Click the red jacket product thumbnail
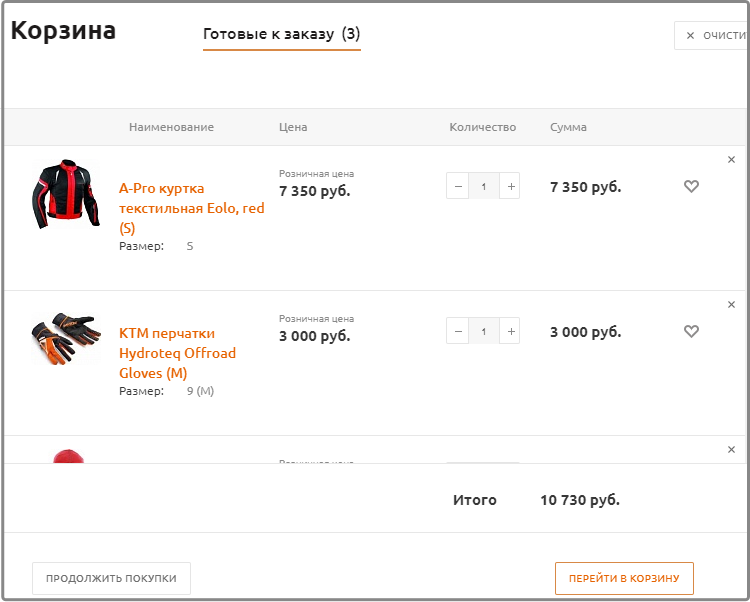The width and height of the screenshot is (750, 602). tap(66, 194)
